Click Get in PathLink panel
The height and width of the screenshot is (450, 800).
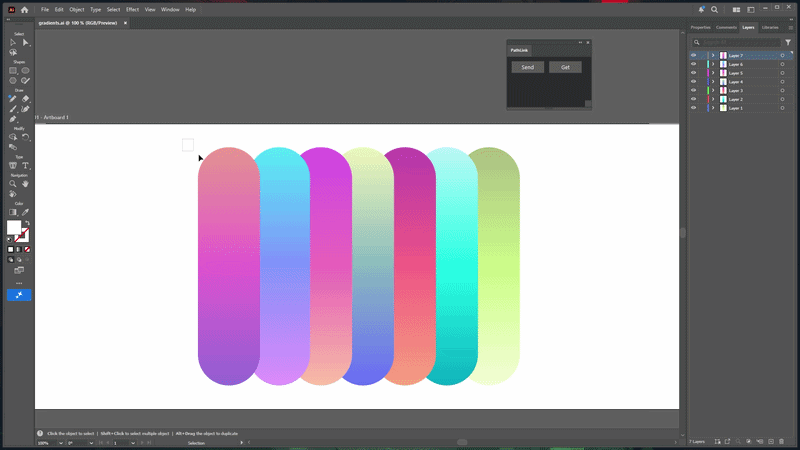coord(565,67)
